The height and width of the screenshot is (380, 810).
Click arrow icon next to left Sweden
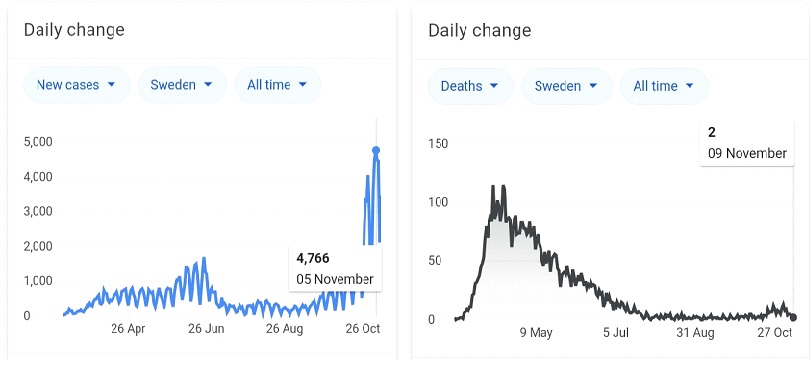pyautogui.click(x=208, y=85)
